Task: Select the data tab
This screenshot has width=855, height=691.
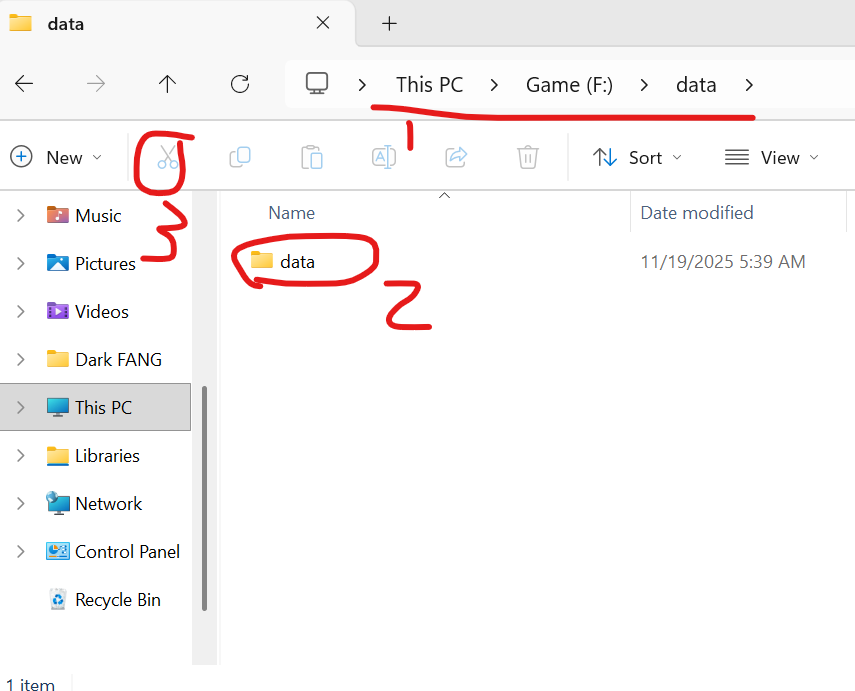Action: (x=177, y=23)
